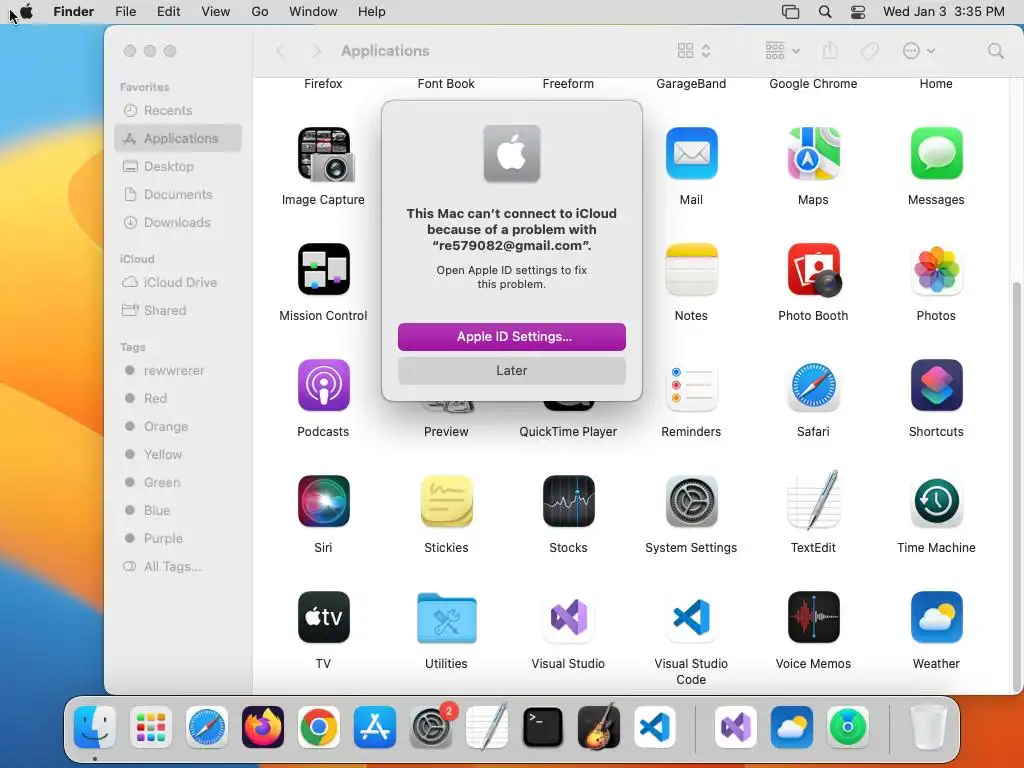1024x768 pixels.
Task: Open App Store from the Dock
Action: pos(375,727)
